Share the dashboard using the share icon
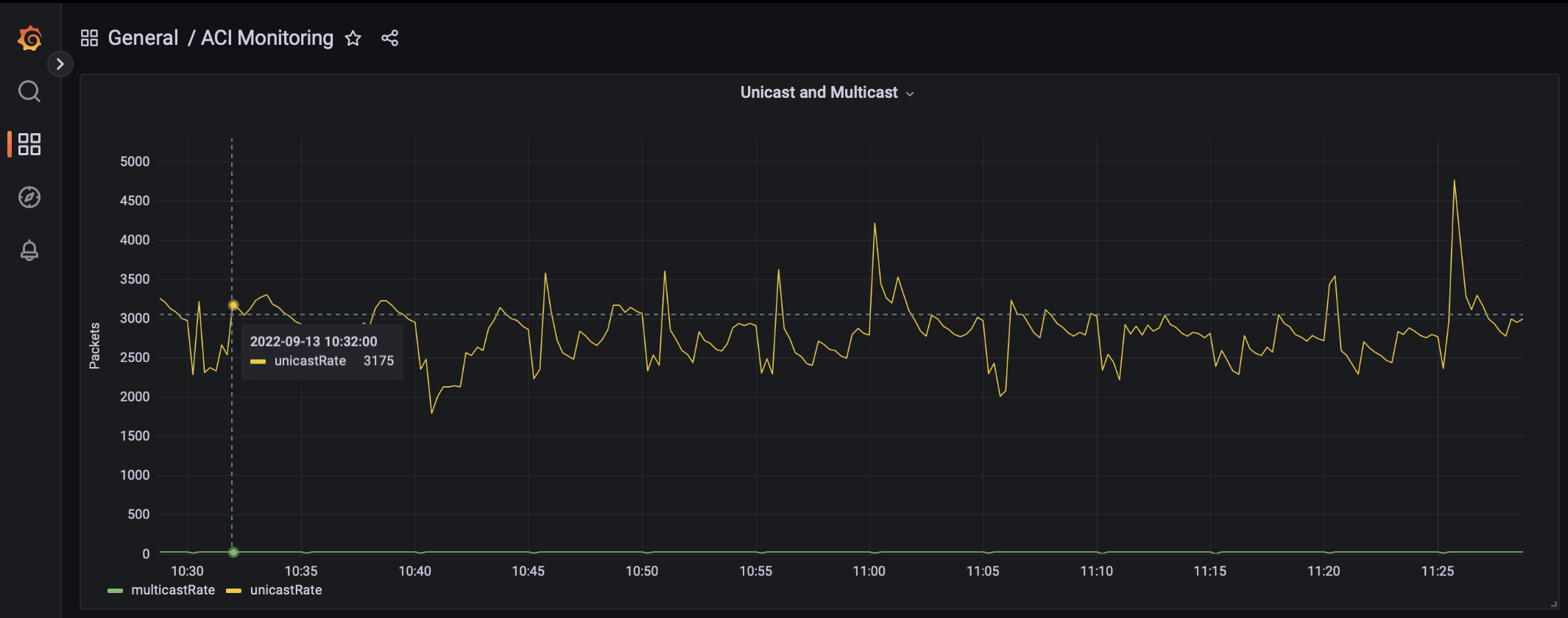This screenshot has height=618, width=1568. click(390, 38)
